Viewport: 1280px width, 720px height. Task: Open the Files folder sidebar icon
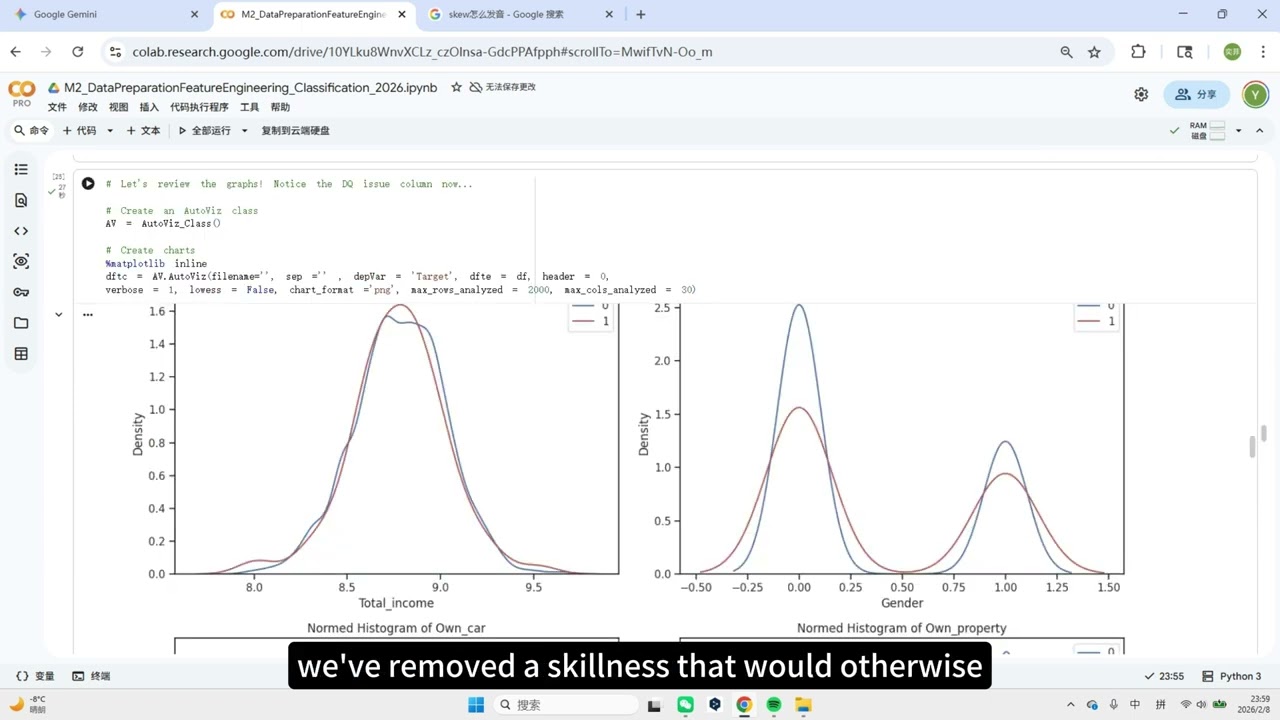(x=21, y=323)
